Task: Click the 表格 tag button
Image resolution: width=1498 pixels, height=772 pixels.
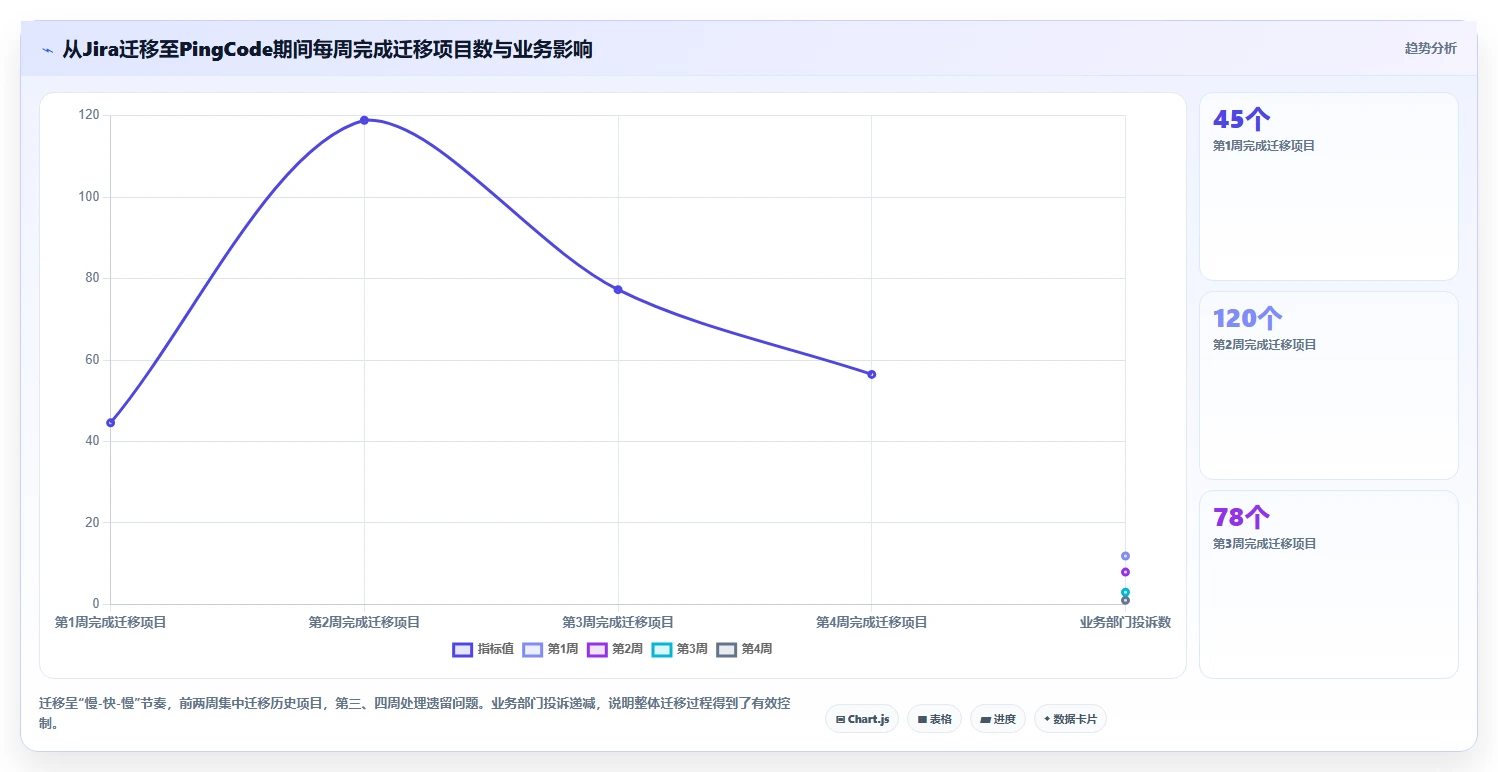Action: pos(934,719)
